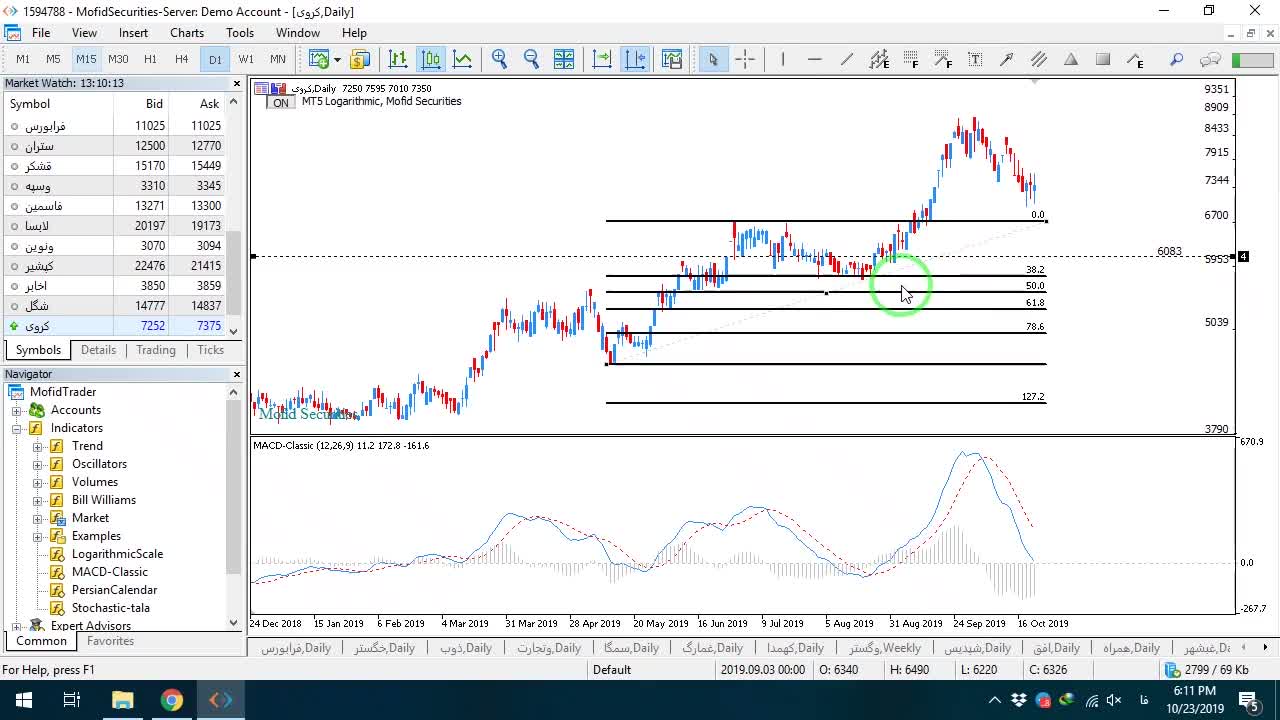Select the LogarithmicScale indicator
The height and width of the screenshot is (720, 1280).
point(117,554)
